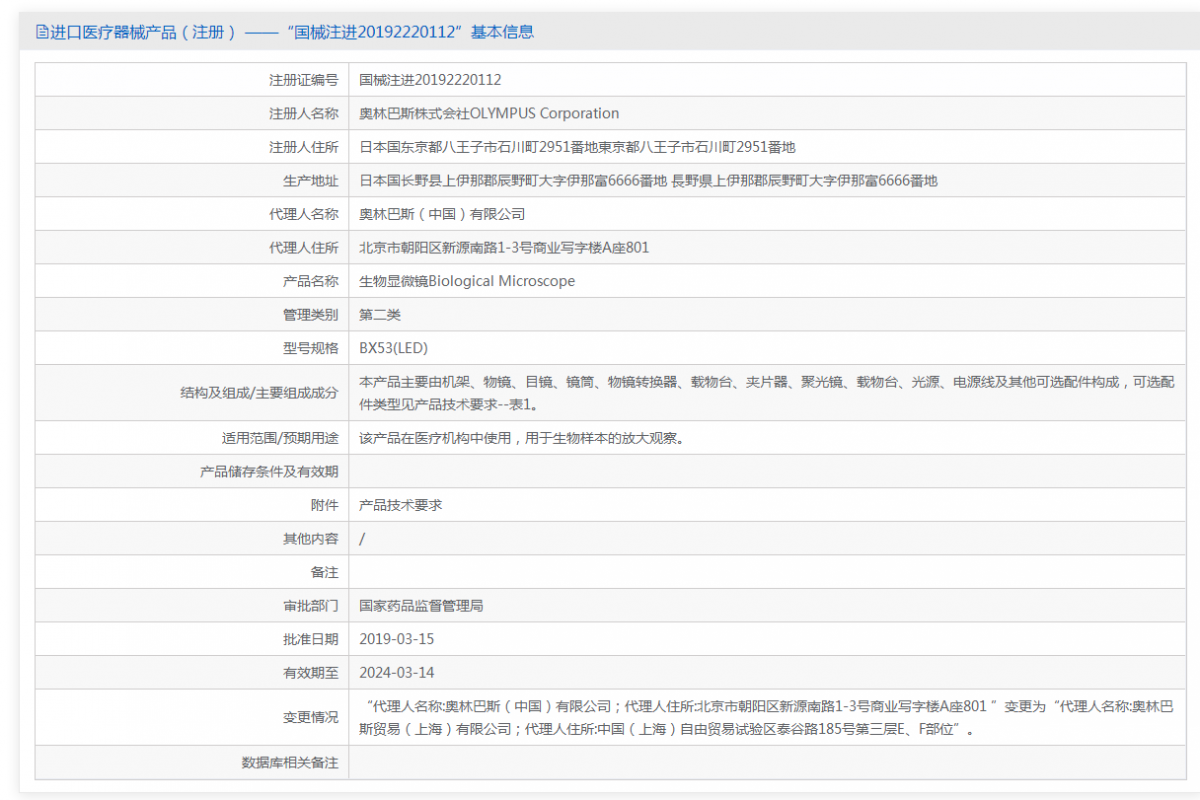Select the "代理人住所" row label
Screen dimensions: 1200x800
point(304,247)
